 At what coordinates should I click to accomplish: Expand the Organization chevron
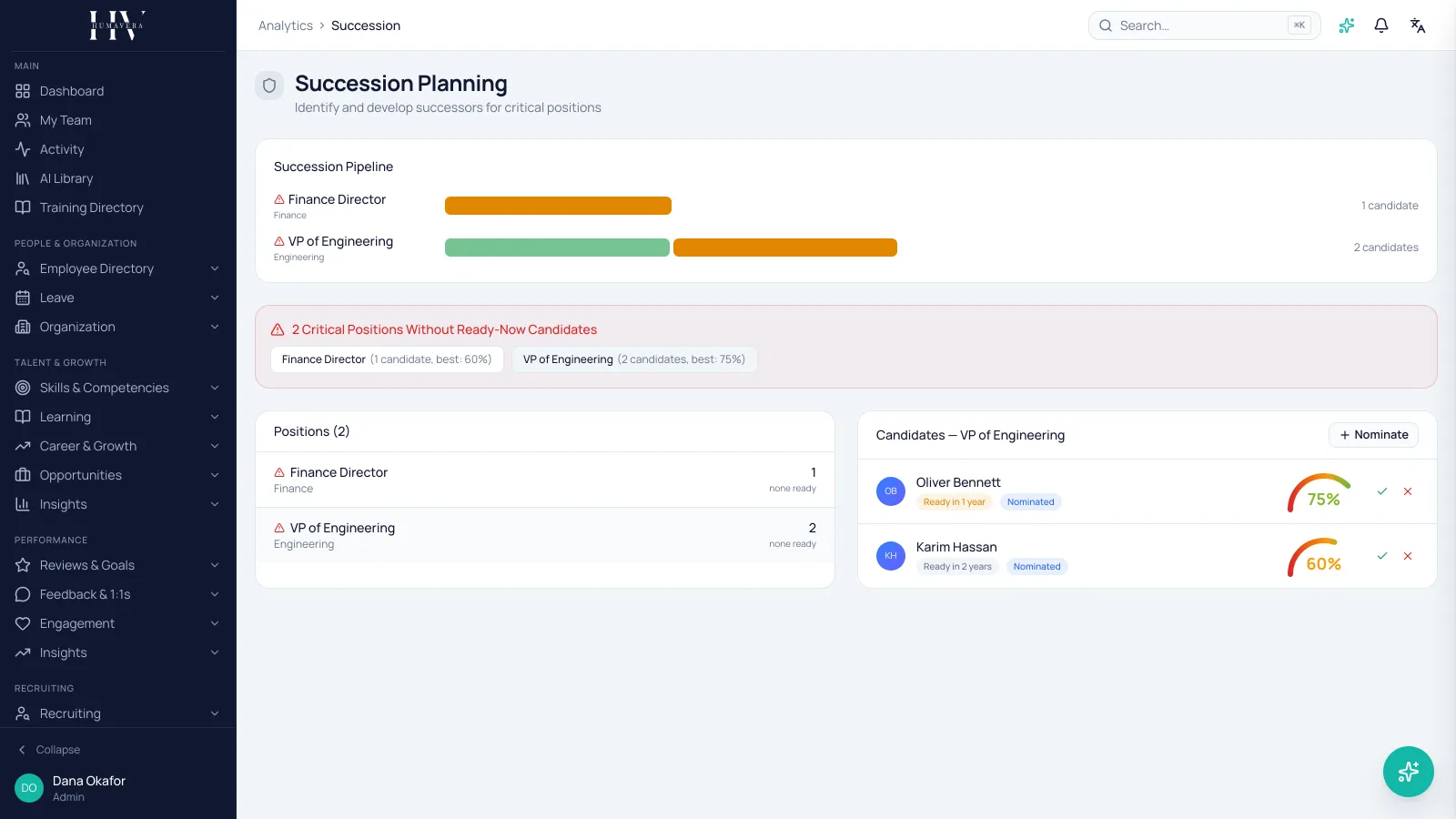[x=215, y=327]
